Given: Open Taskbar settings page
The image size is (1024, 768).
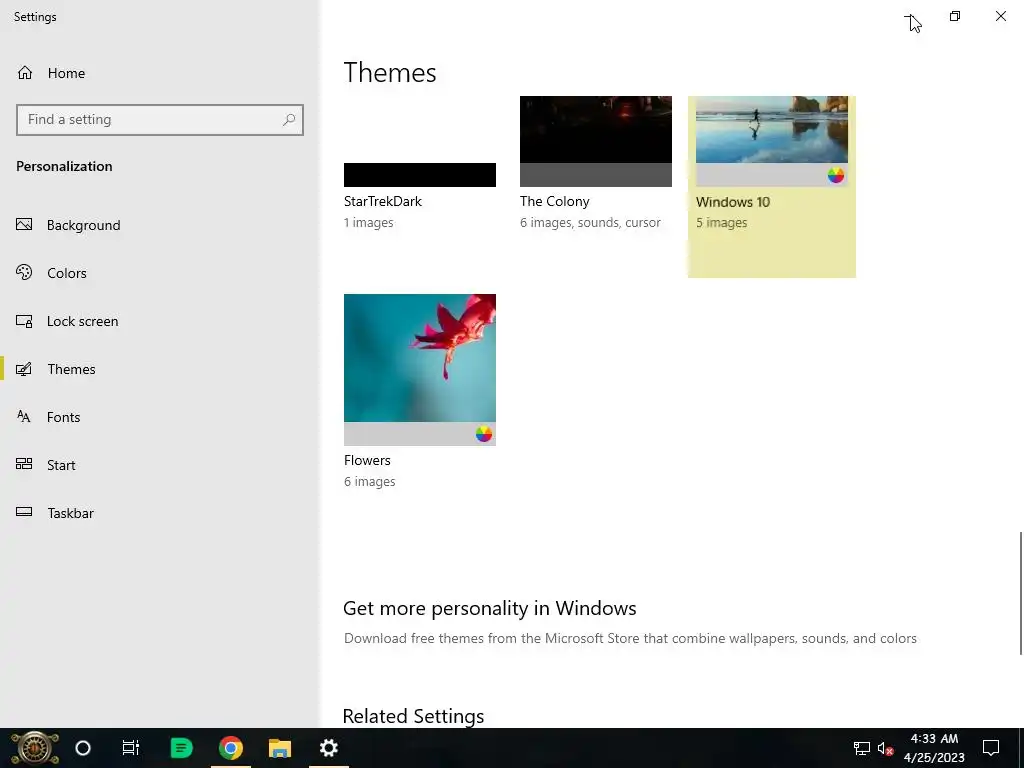Looking at the screenshot, I should click(71, 513).
